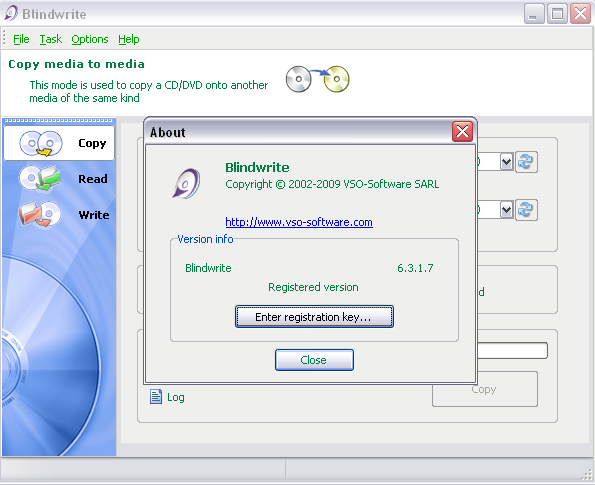Open the Task menu
595x485 pixels.
[x=50, y=39]
